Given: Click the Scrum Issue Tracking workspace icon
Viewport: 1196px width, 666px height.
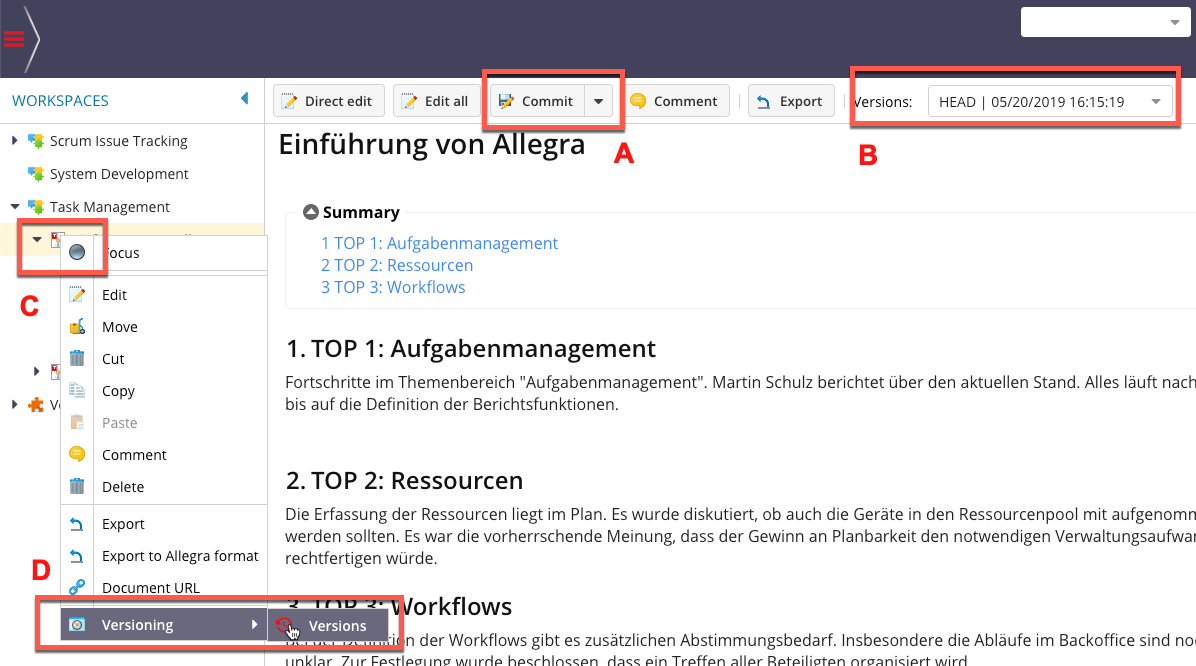Looking at the screenshot, I should click(x=36, y=141).
